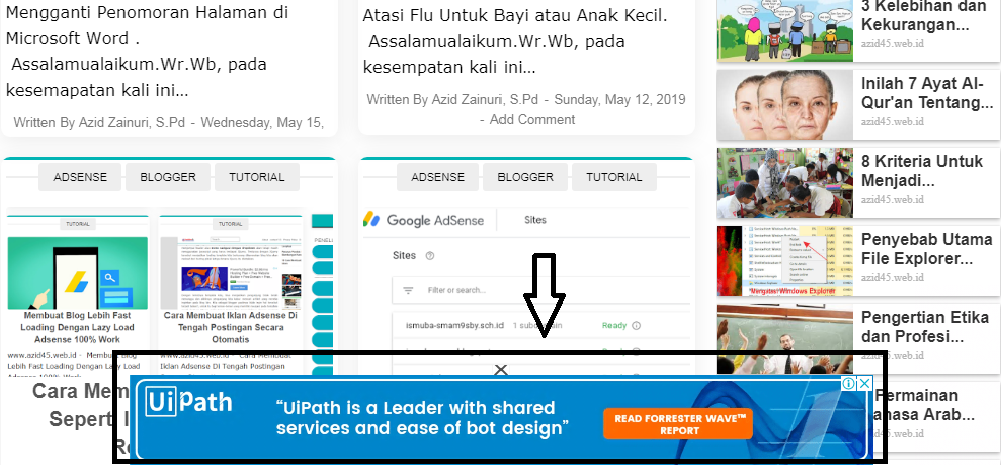This screenshot has width=1001, height=465.
Task: Click the Sunday, May 12, 2019 date link
Action: (620, 100)
